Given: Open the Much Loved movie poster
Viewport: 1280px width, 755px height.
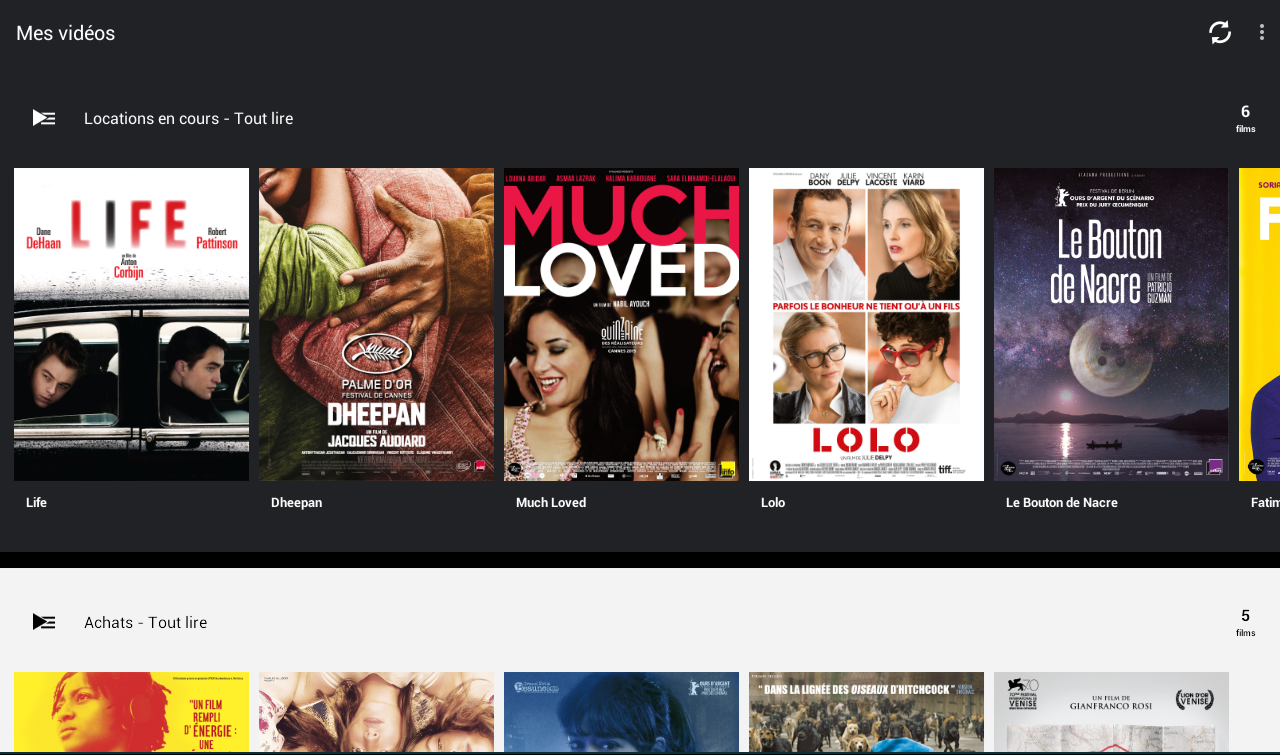Looking at the screenshot, I should point(621,324).
